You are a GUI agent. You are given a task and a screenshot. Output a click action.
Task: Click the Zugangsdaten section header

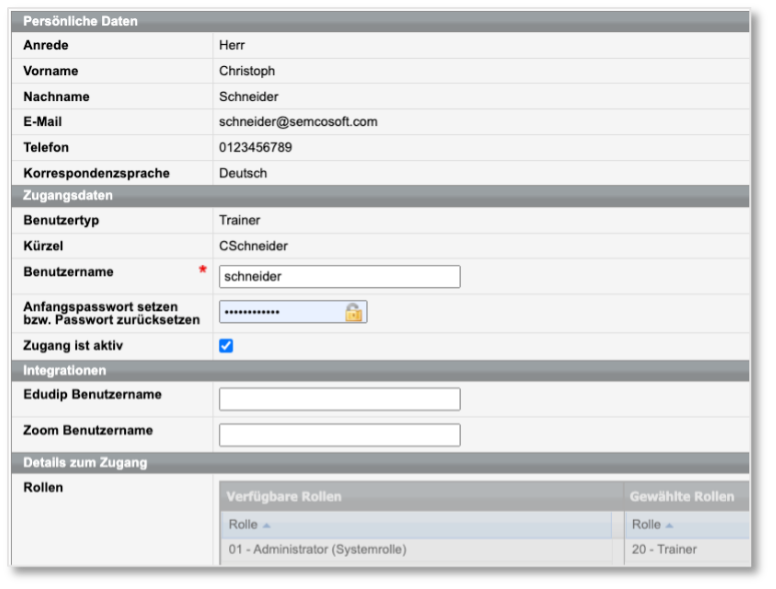(68, 196)
